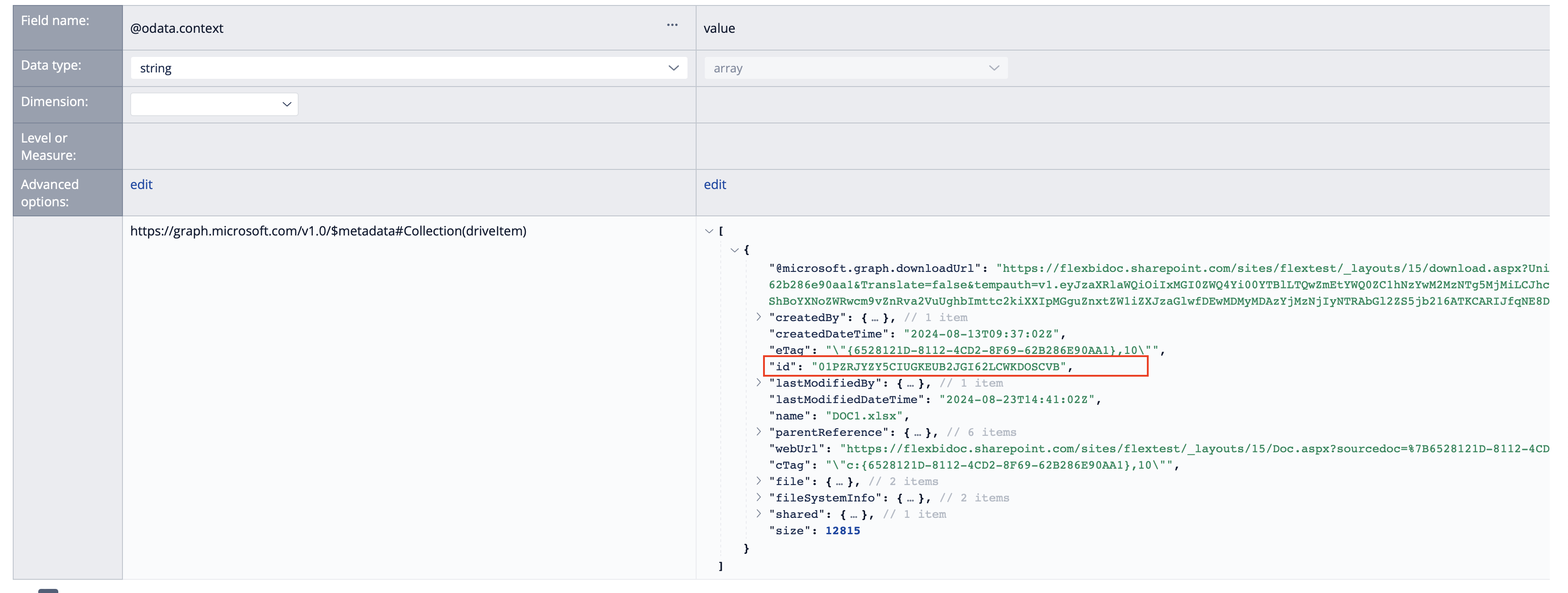
Task: Open the string data type dropdown
Action: [673, 67]
